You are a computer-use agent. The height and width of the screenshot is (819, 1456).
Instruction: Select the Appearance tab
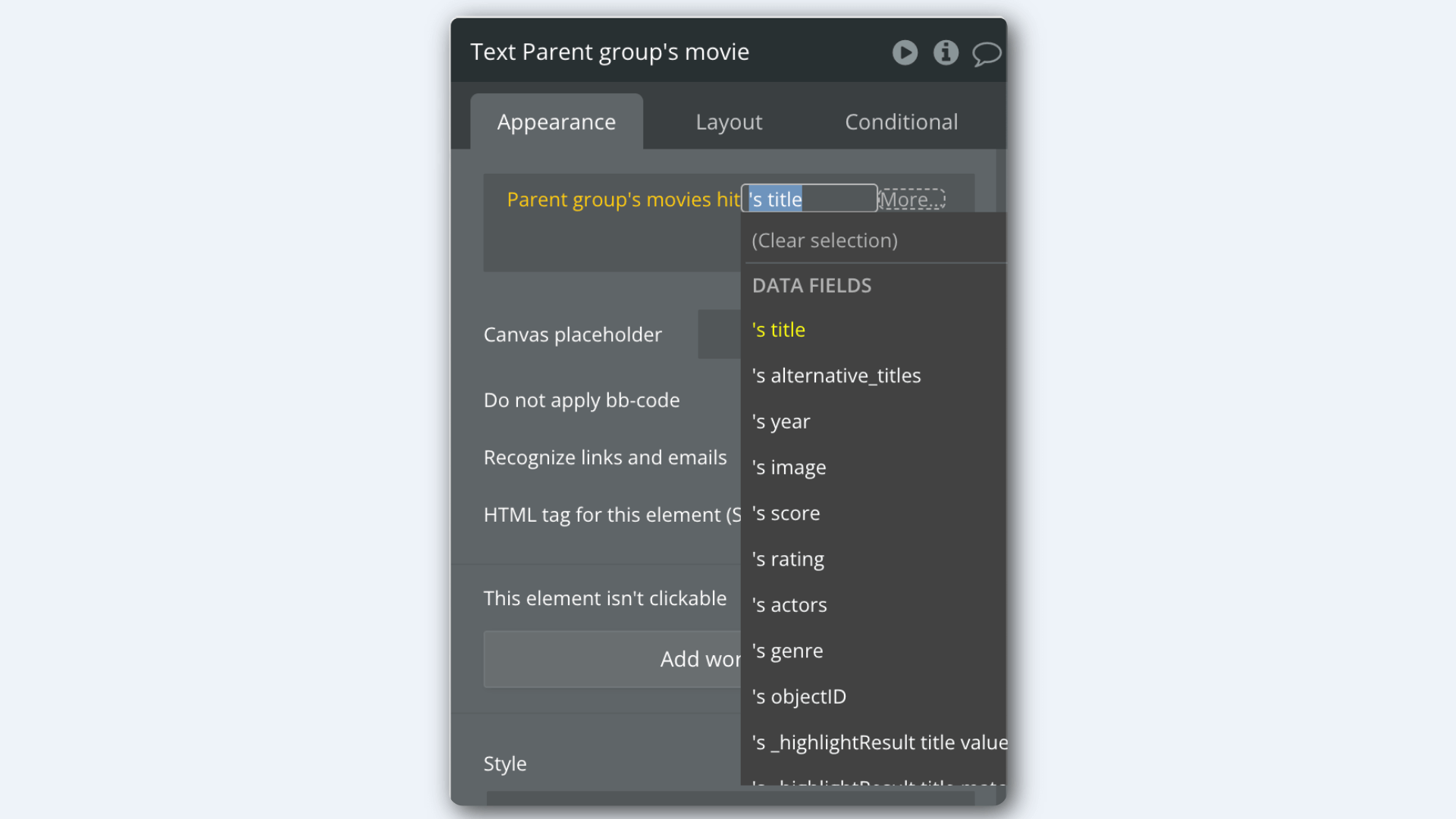pos(556,122)
